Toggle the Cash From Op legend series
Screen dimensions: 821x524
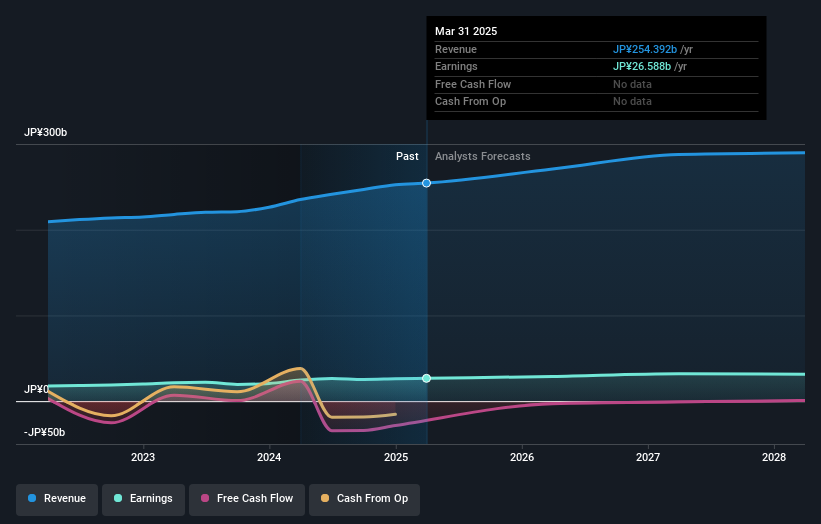pyautogui.click(x=364, y=499)
